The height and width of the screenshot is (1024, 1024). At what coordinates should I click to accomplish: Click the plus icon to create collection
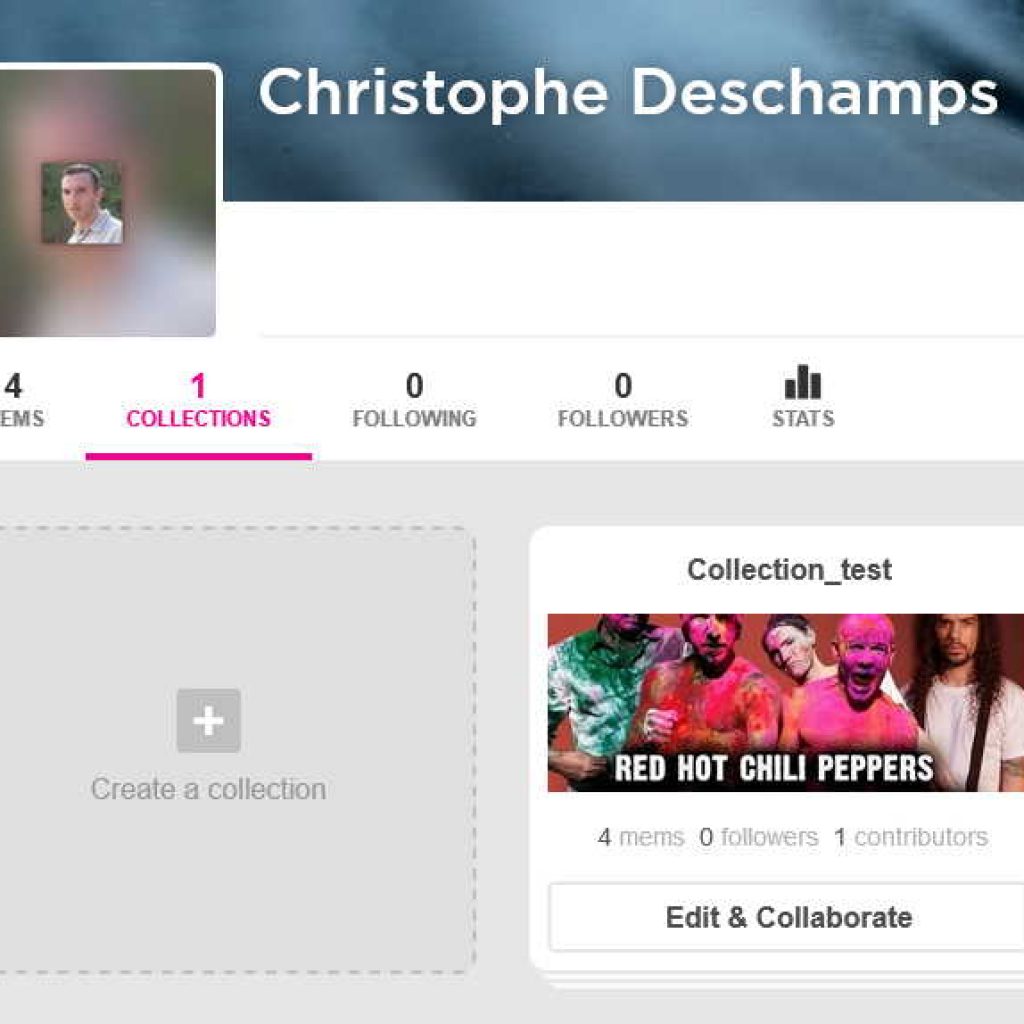click(208, 720)
